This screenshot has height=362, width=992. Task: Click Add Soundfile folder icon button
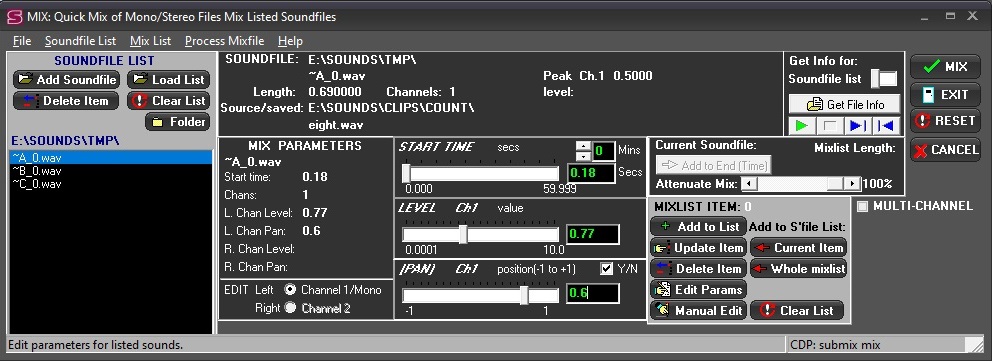point(66,80)
